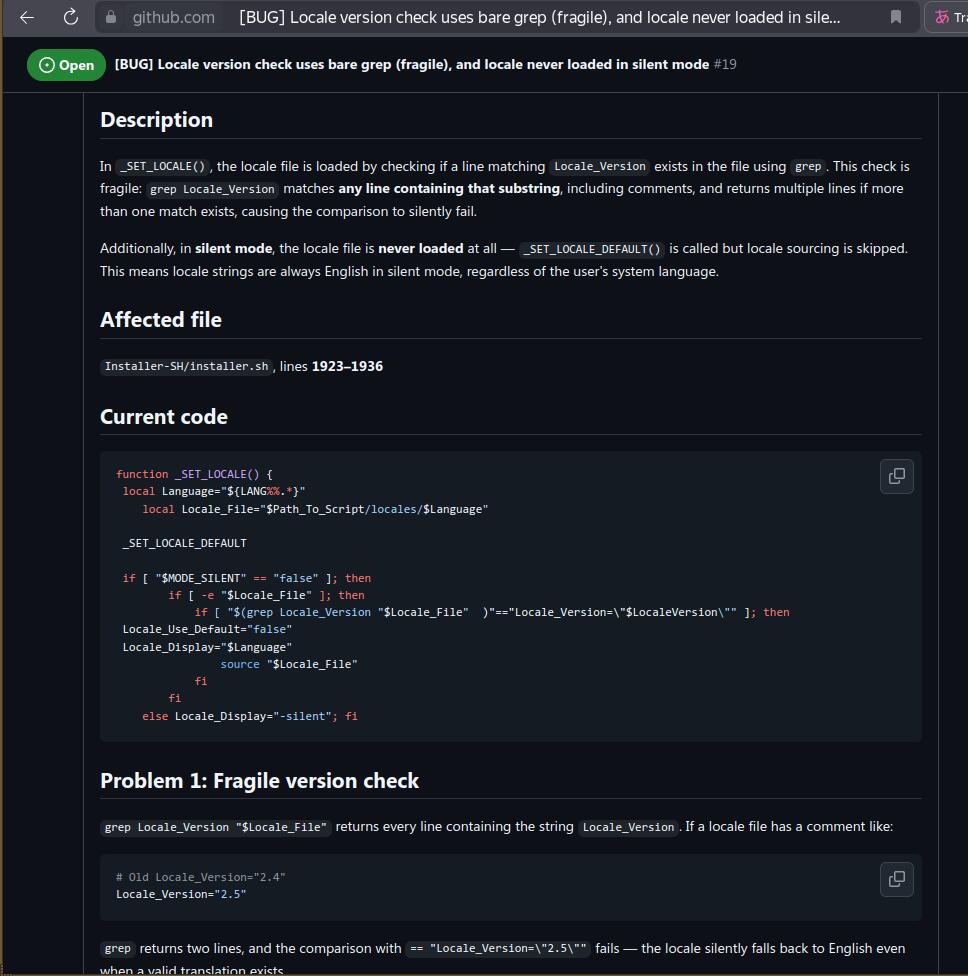This screenshot has width=968, height=976.
Task: Click the issue number #19
Action: click(x=725, y=64)
